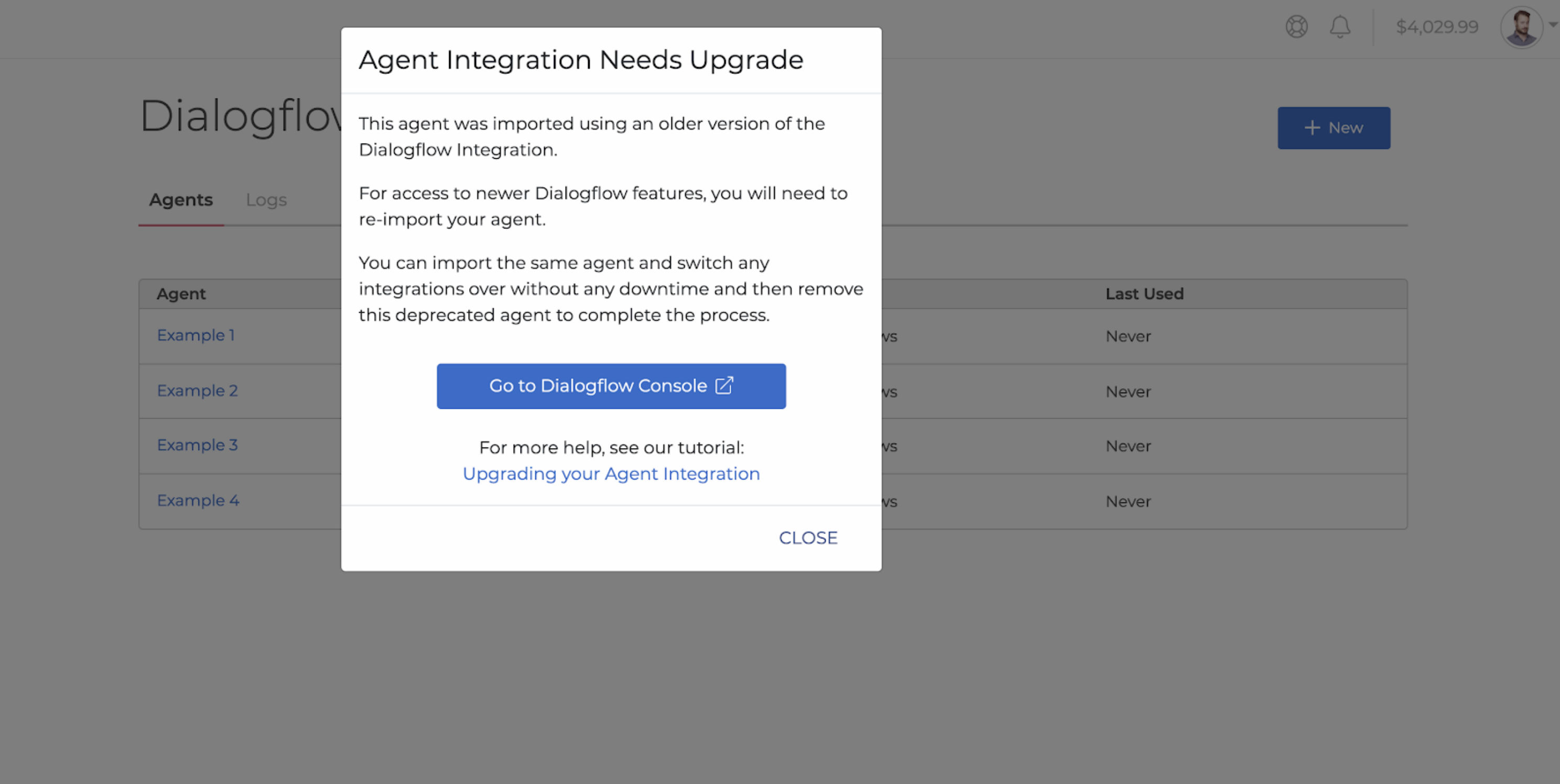The height and width of the screenshot is (784, 1560).
Task: Select the Logs tab
Action: tap(266, 199)
